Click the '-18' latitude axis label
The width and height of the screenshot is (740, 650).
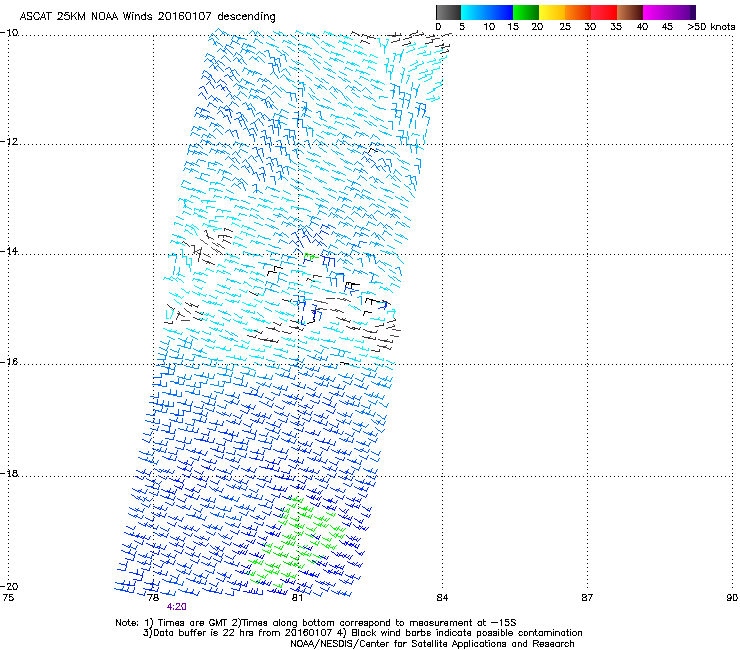coord(9,473)
